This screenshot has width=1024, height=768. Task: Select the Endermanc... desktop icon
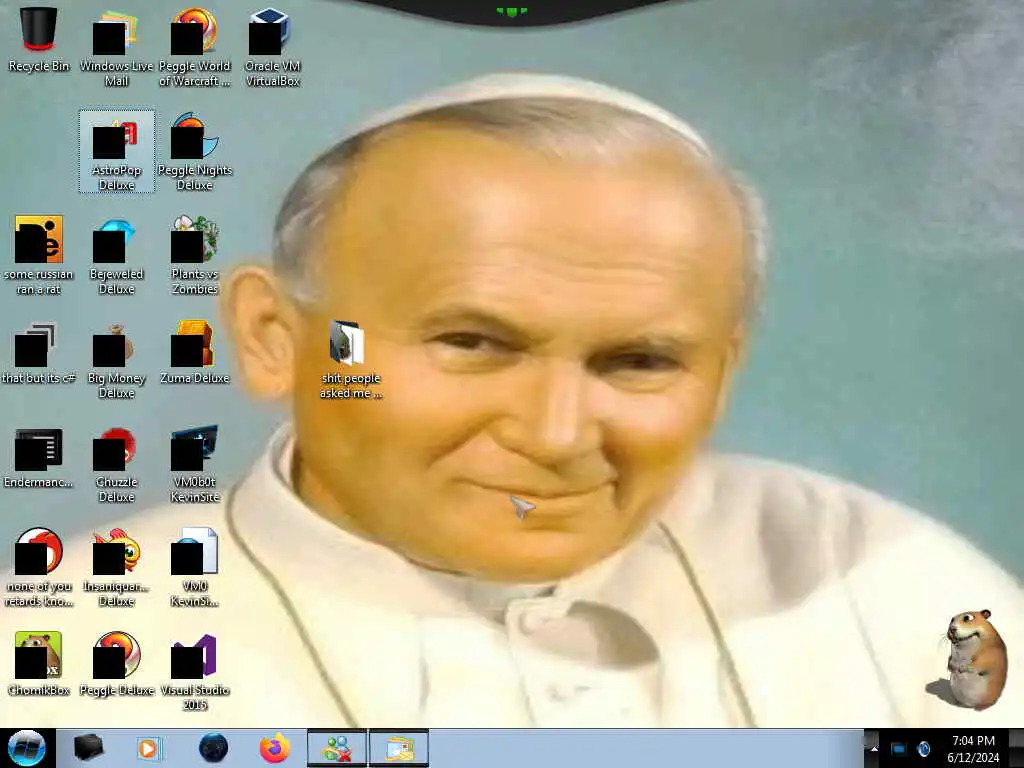tap(39, 457)
